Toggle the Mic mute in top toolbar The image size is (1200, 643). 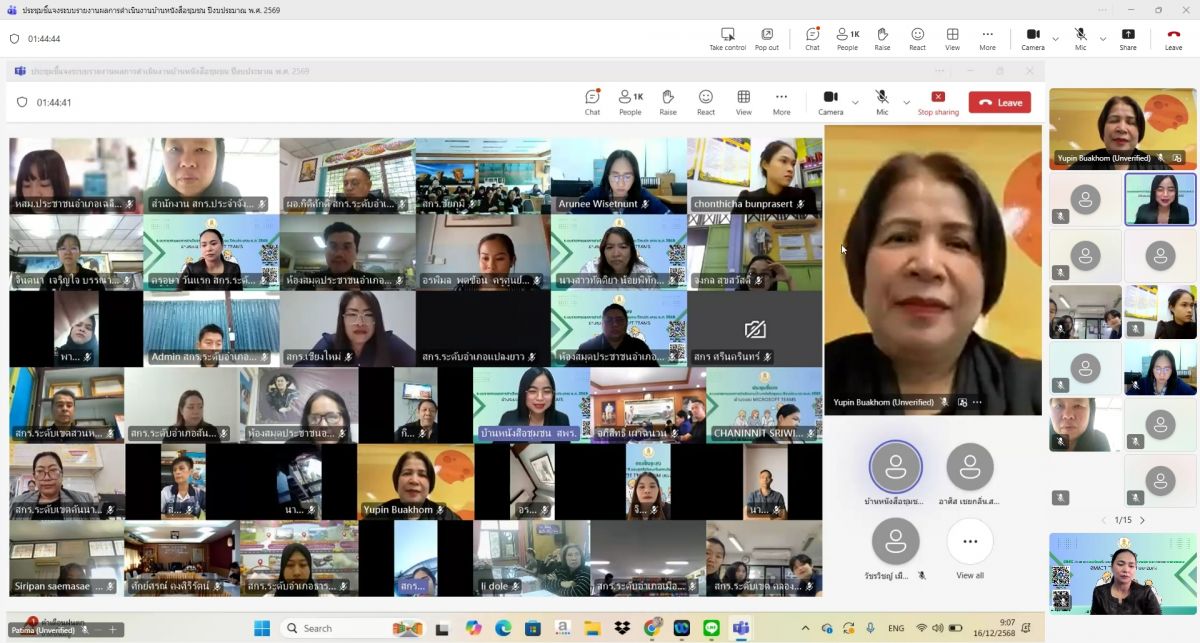click(1080, 38)
